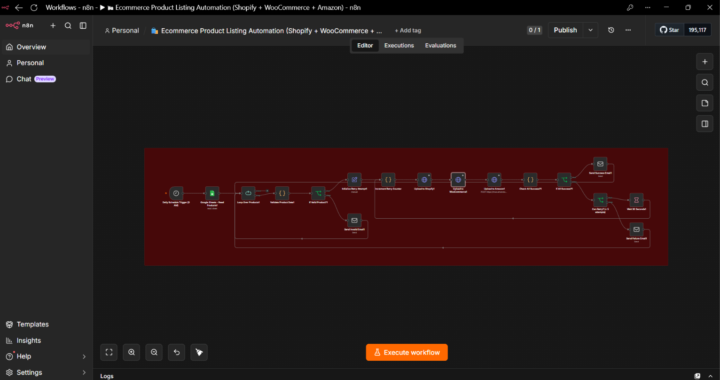The width and height of the screenshot is (720, 380).
Task: Expand the Settings submenu
Action: (84, 373)
